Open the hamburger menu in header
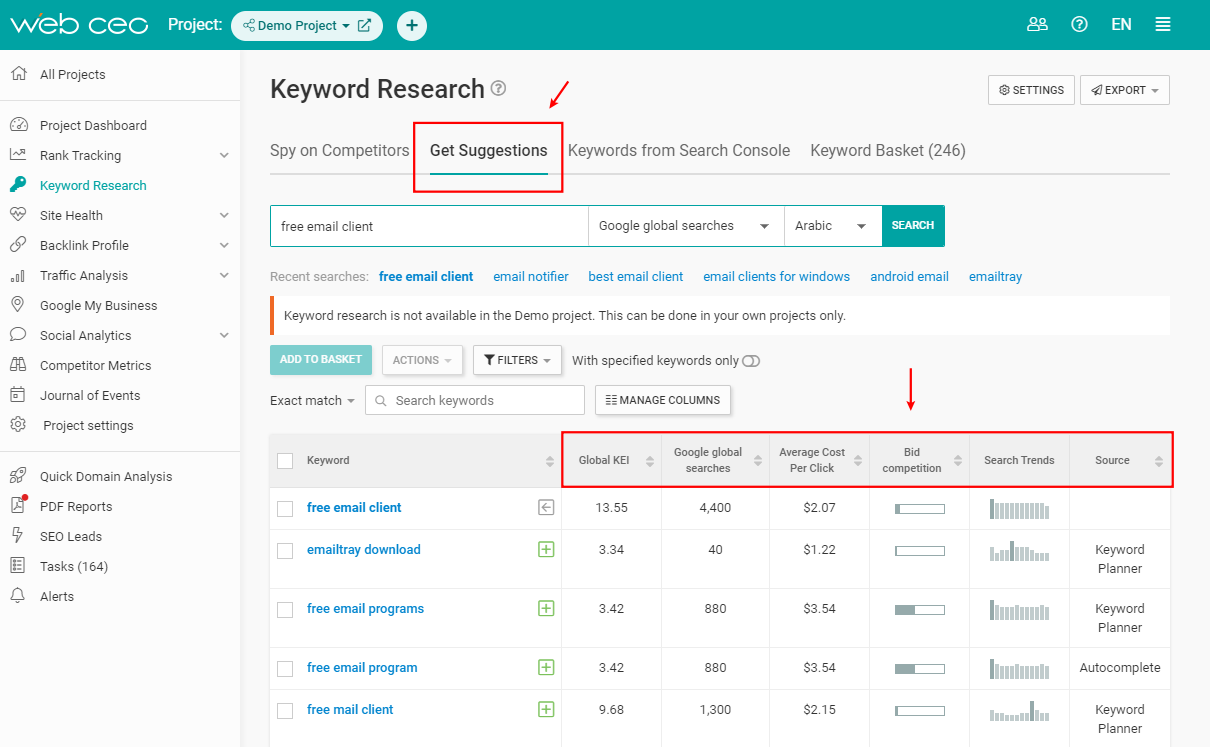 pyautogui.click(x=1163, y=25)
